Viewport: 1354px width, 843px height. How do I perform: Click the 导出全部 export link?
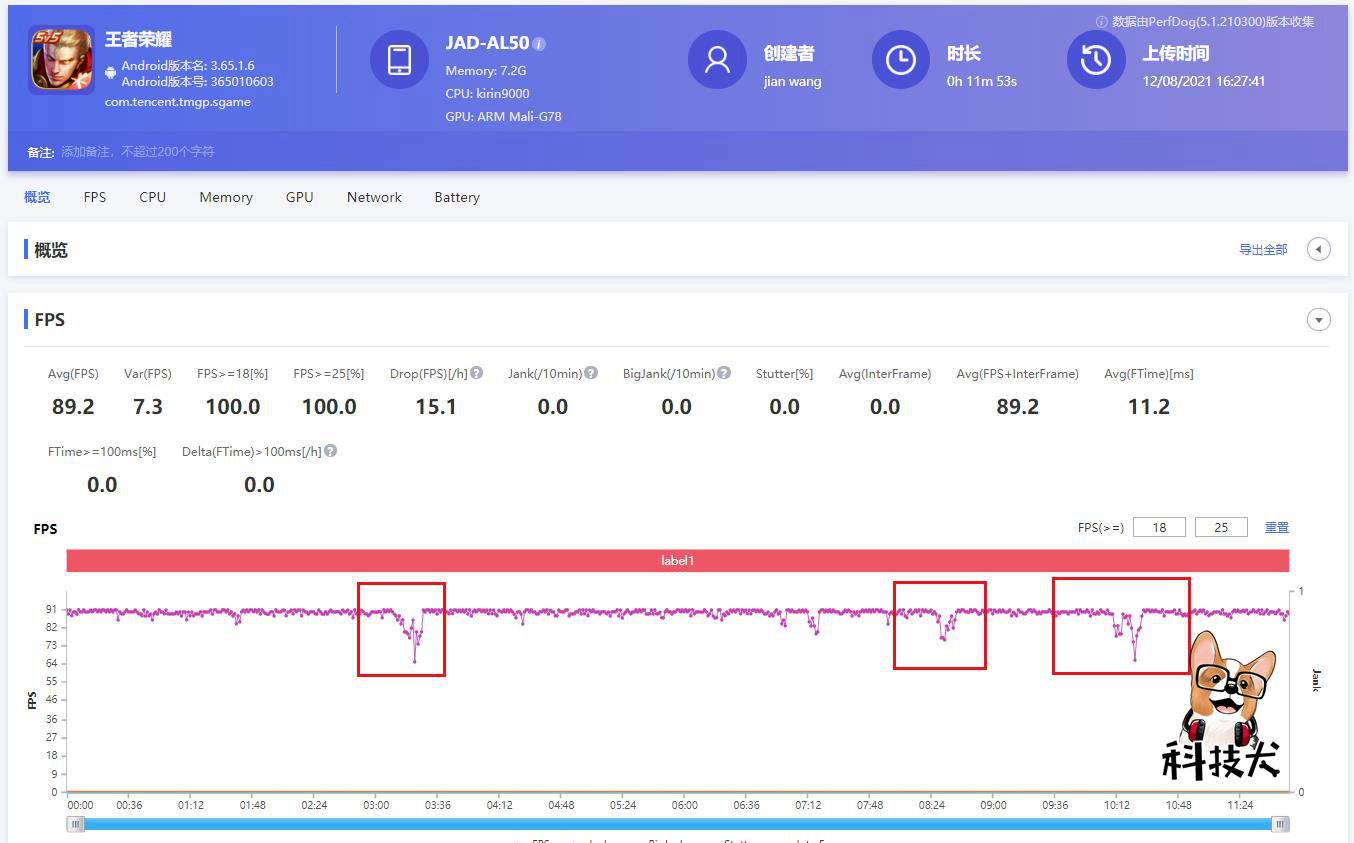coord(1263,250)
